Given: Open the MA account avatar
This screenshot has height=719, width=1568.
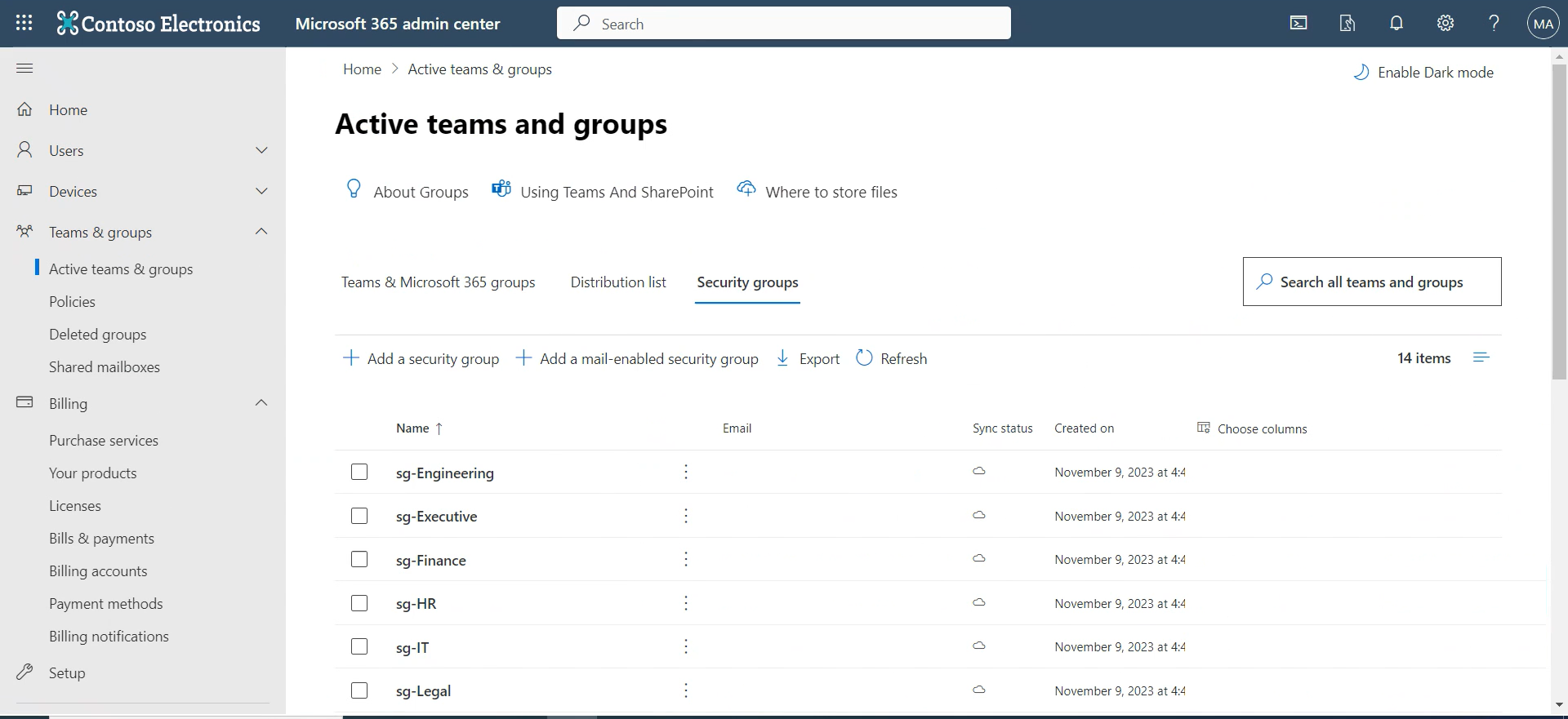Looking at the screenshot, I should (1543, 24).
